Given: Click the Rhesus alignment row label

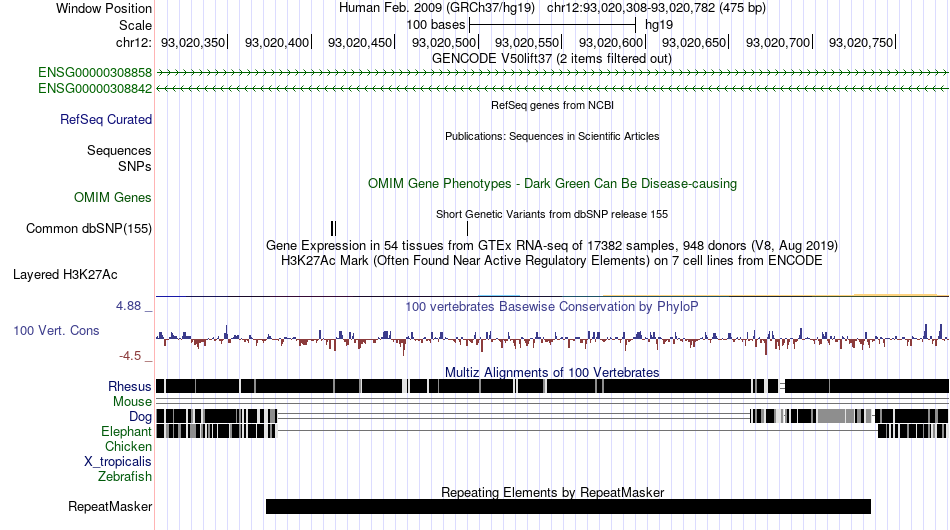Looking at the screenshot, I should [x=130, y=386].
